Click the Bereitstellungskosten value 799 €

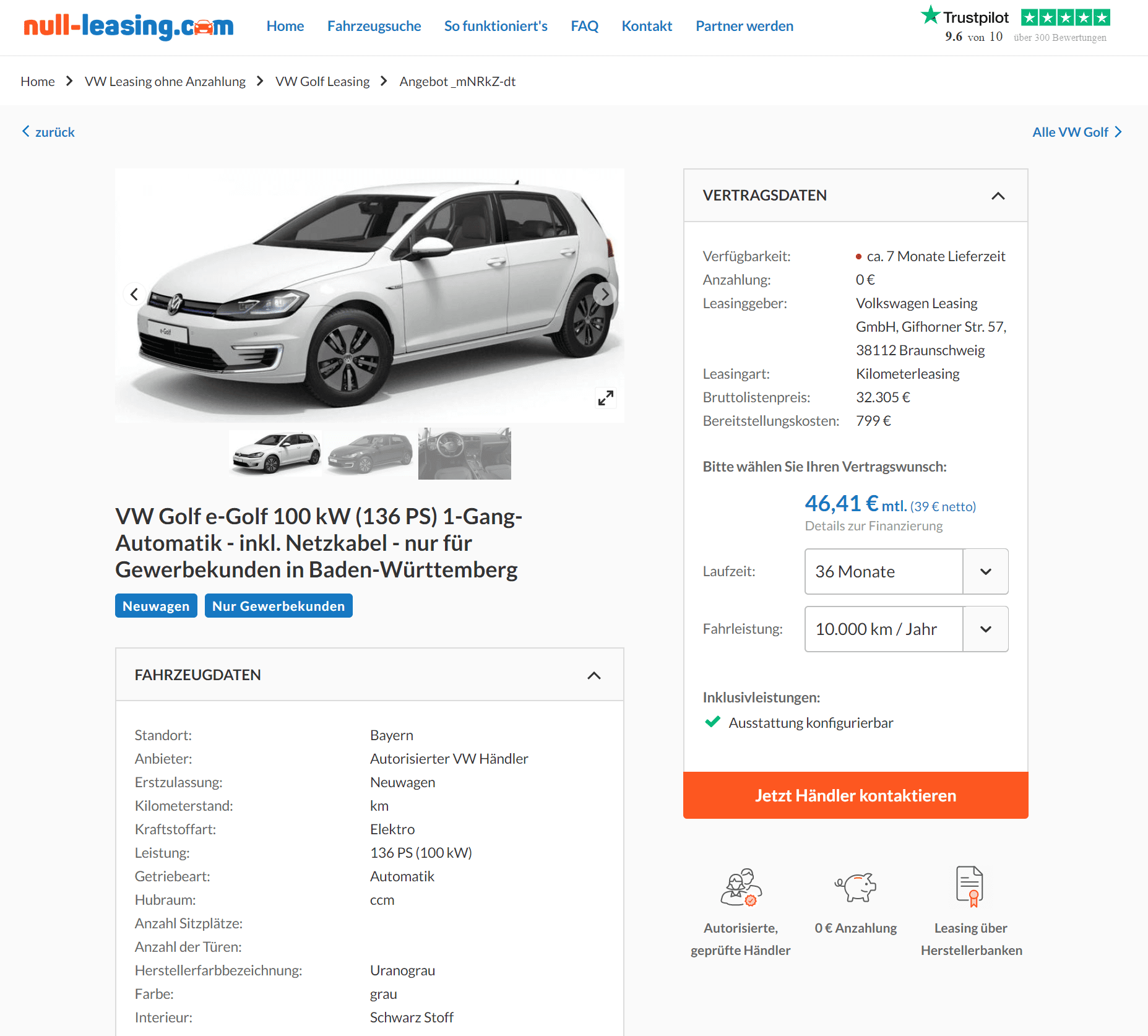(873, 421)
